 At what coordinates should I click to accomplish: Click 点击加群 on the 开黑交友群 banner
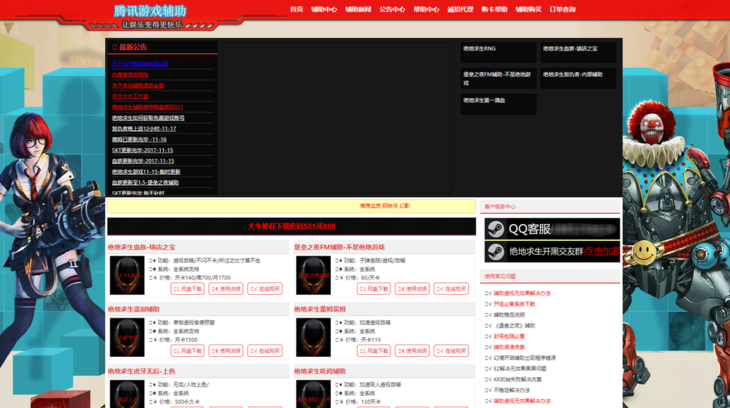coord(602,252)
